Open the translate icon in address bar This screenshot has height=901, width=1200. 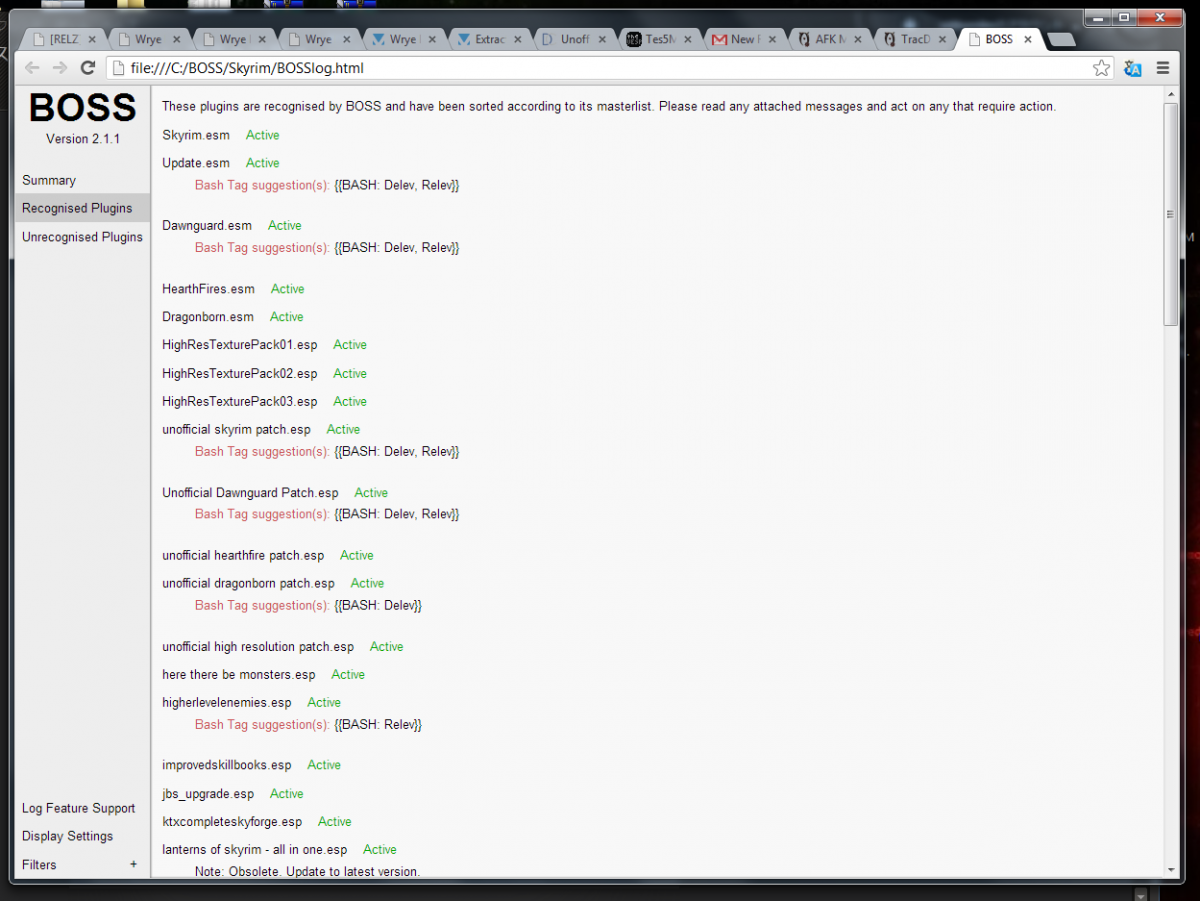click(x=1132, y=68)
